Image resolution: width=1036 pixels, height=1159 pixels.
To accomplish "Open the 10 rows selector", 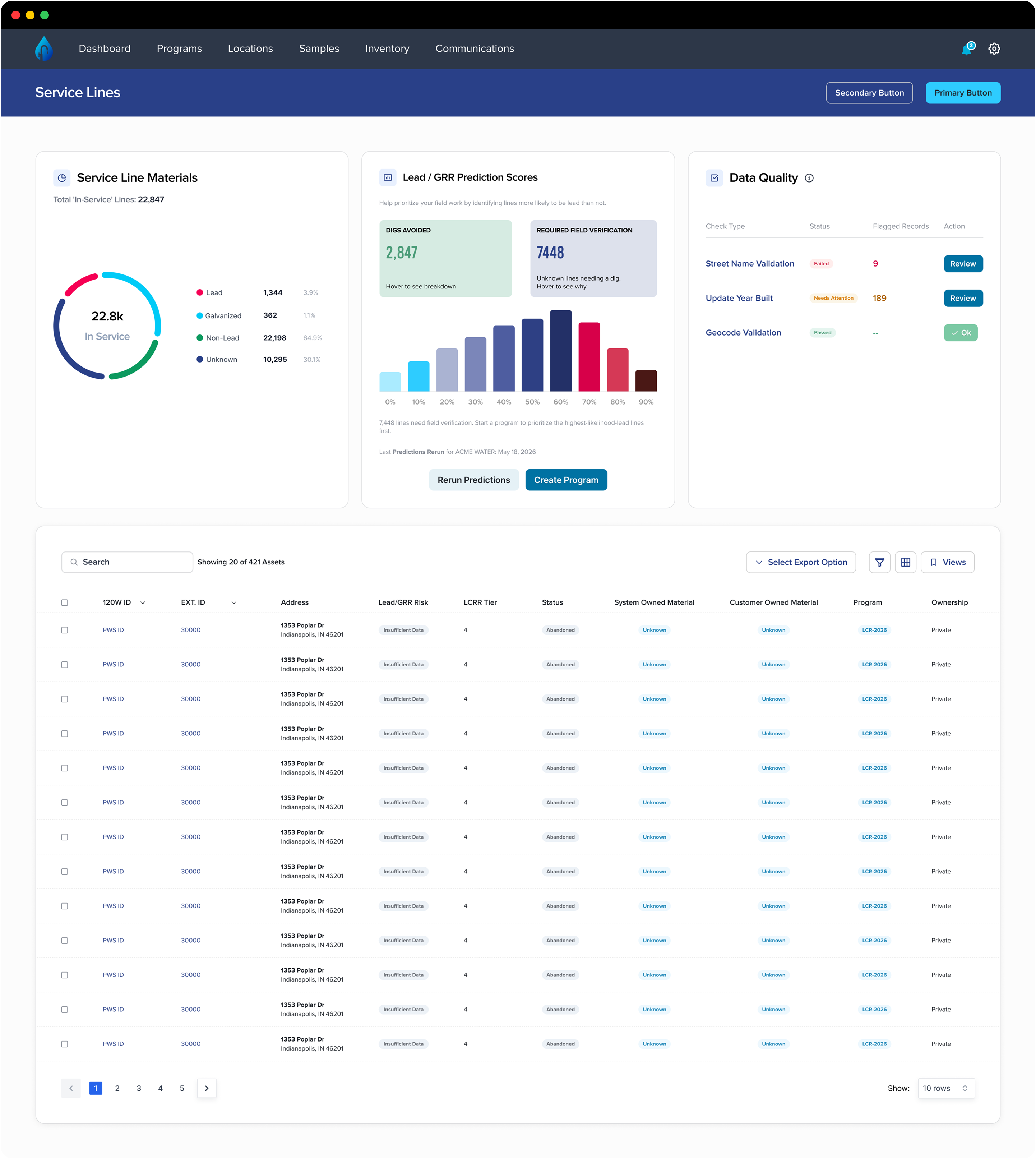I will point(946,1089).
